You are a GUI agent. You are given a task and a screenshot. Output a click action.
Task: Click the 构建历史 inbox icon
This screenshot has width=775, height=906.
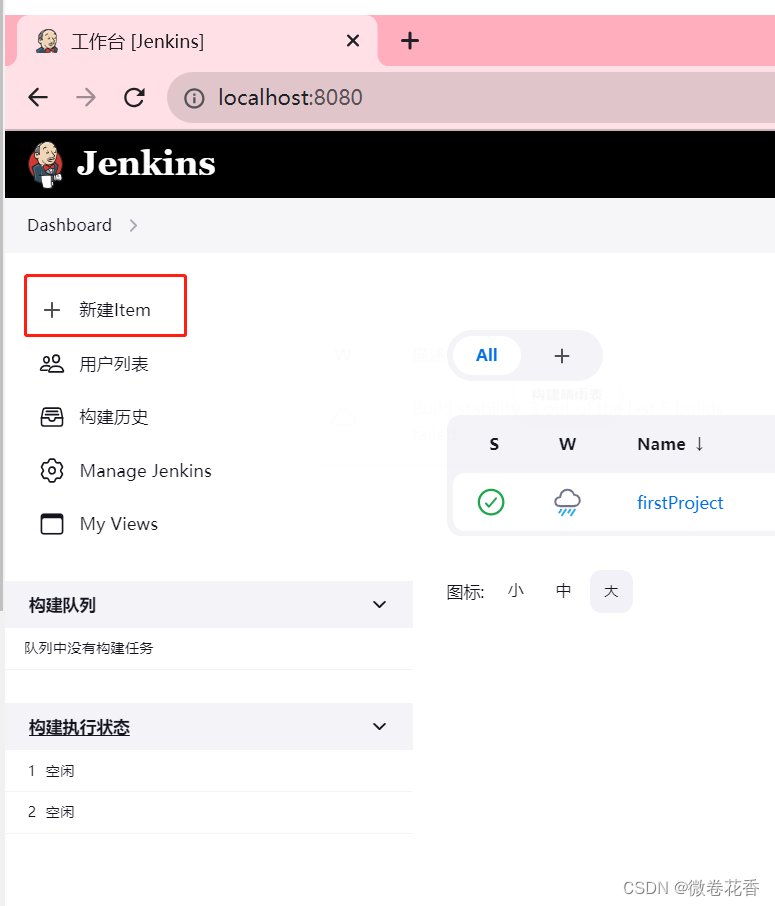click(x=52, y=417)
